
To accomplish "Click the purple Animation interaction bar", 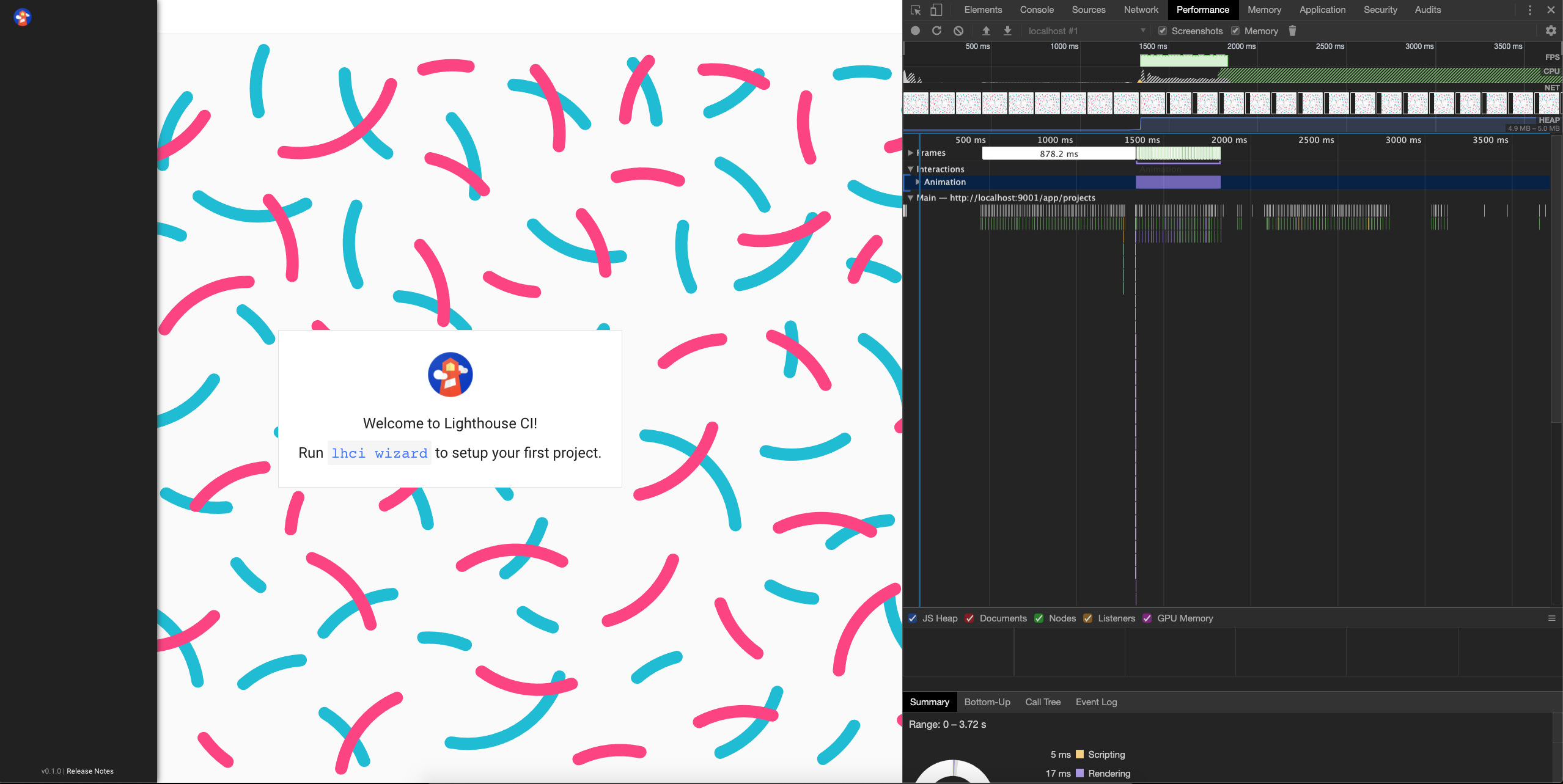I will (1178, 182).
